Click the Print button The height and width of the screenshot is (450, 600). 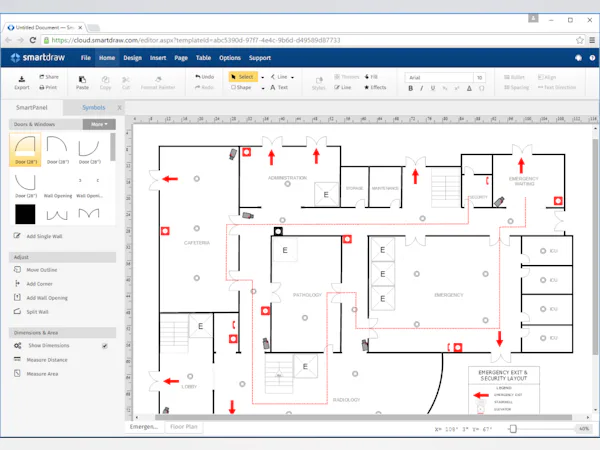tap(48, 88)
